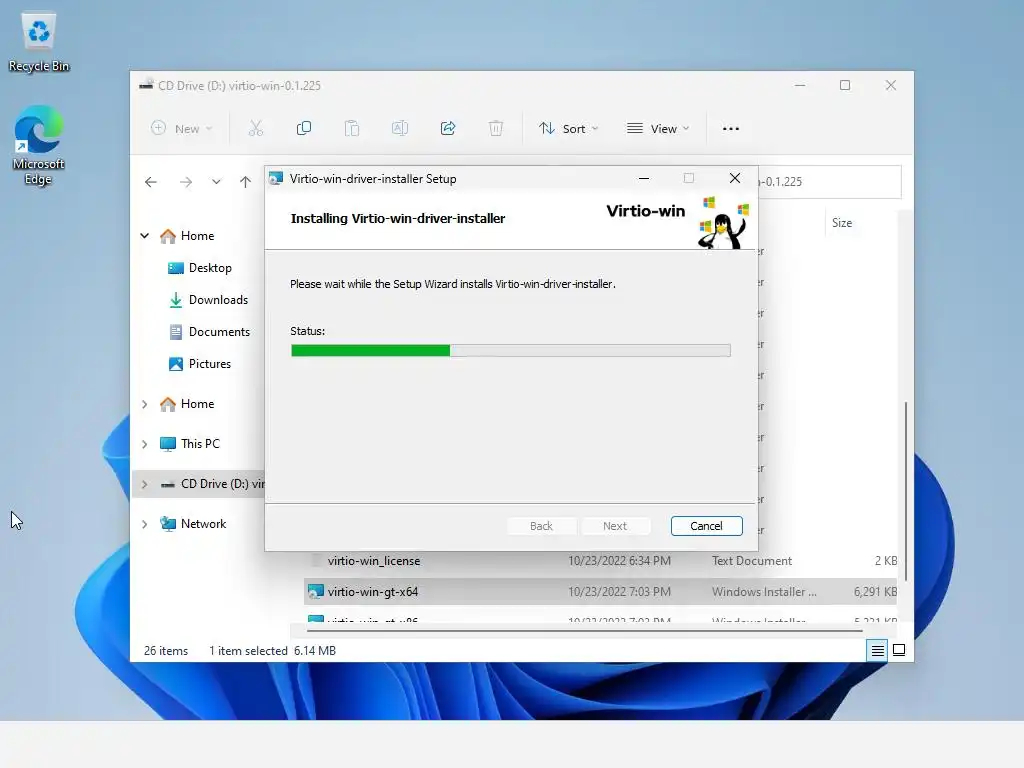Go forward with the right arrow in Explorer

point(186,182)
